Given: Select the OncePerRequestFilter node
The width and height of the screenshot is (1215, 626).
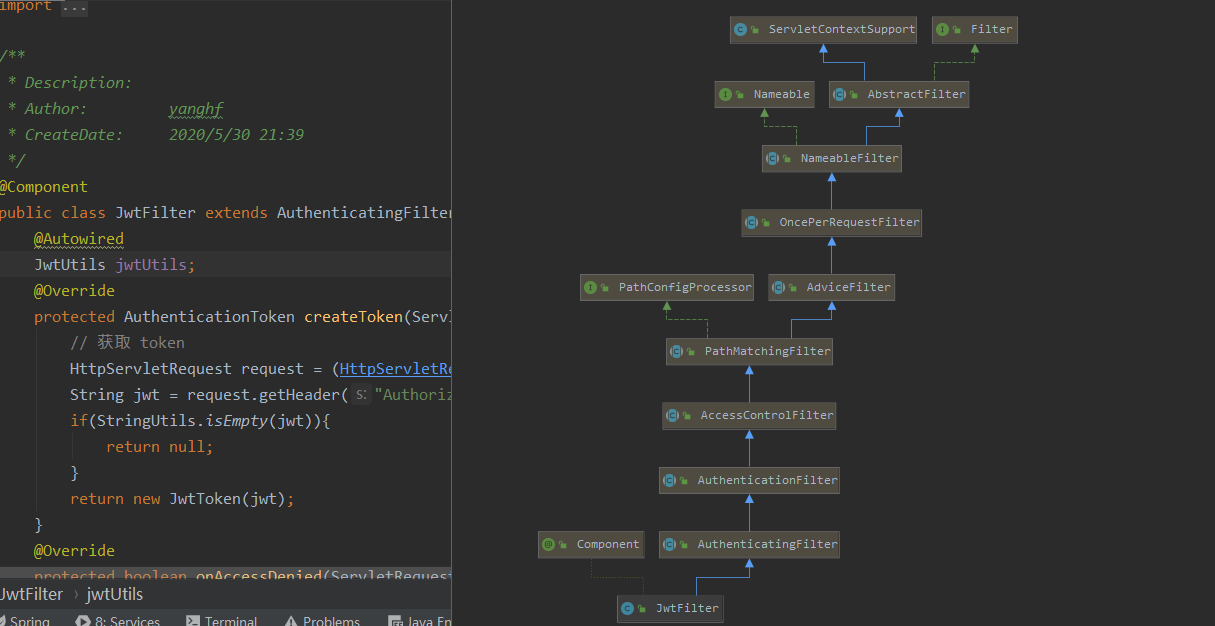Looking at the screenshot, I should (x=831, y=223).
